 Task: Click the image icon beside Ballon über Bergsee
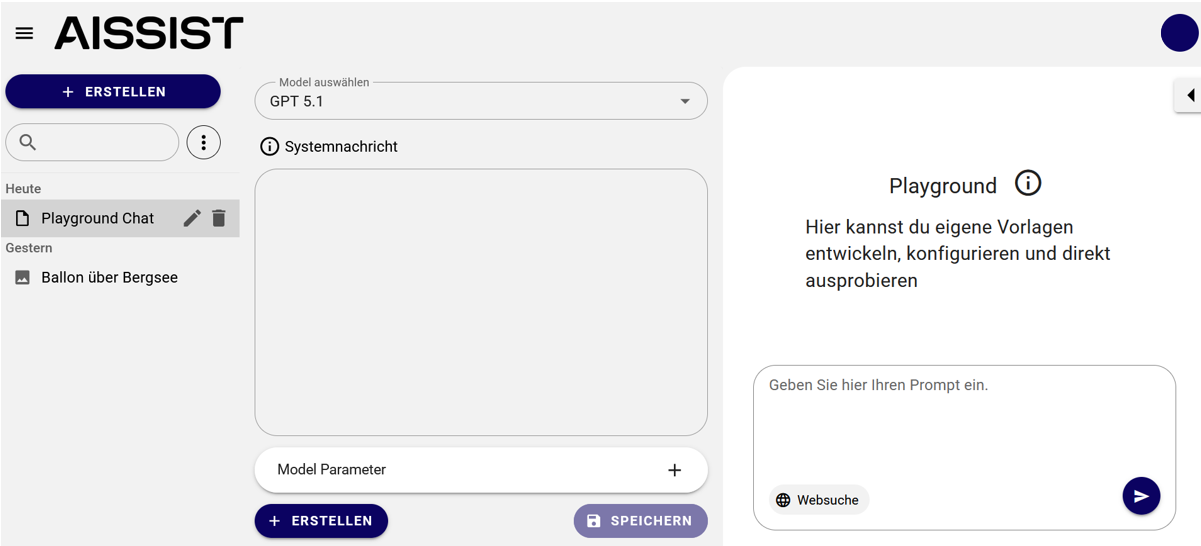click(22, 278)
